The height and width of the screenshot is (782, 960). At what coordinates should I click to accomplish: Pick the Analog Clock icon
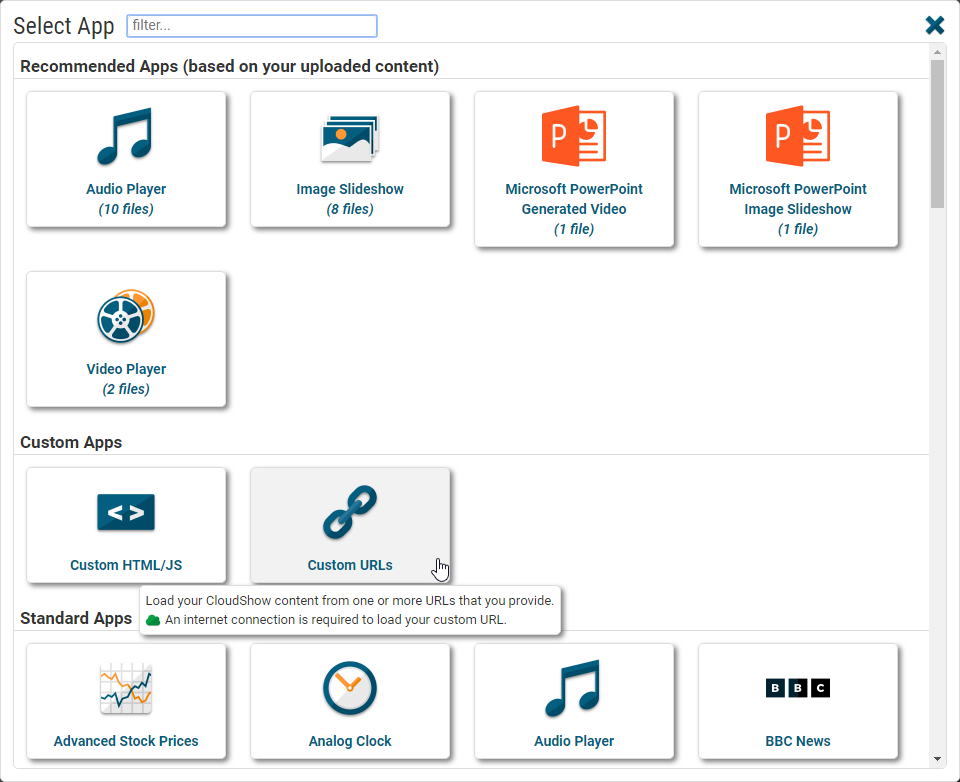pyautogui.click(x=349, y=689)
